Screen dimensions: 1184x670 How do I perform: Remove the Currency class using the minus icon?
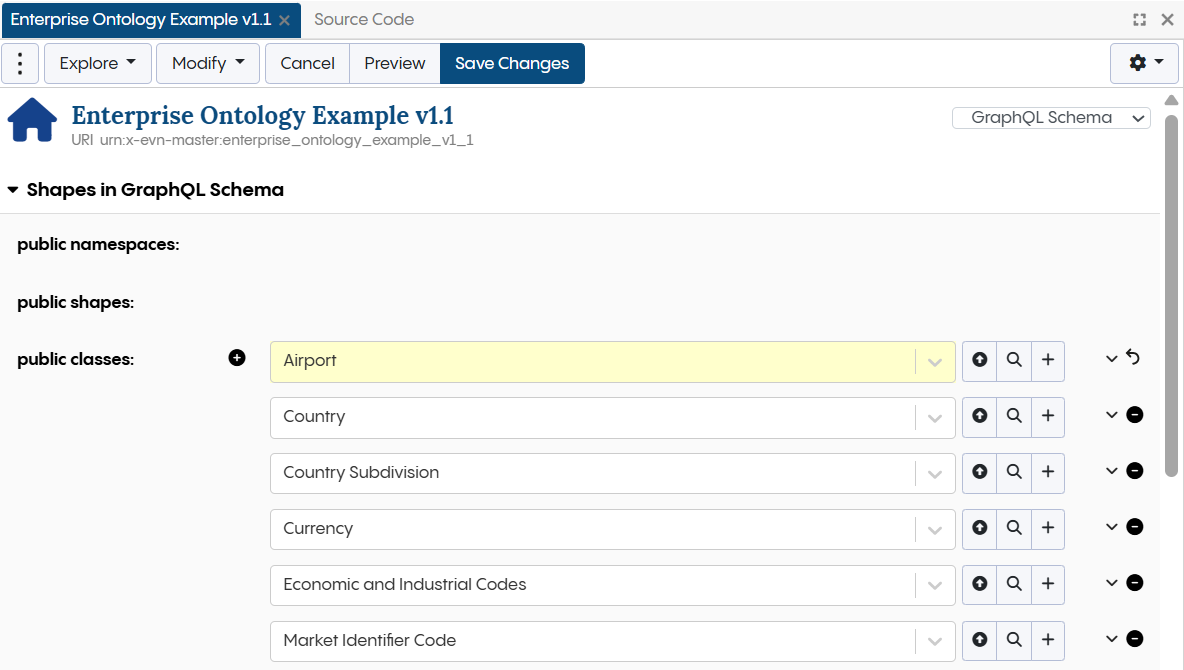[x=1134, y=526]
